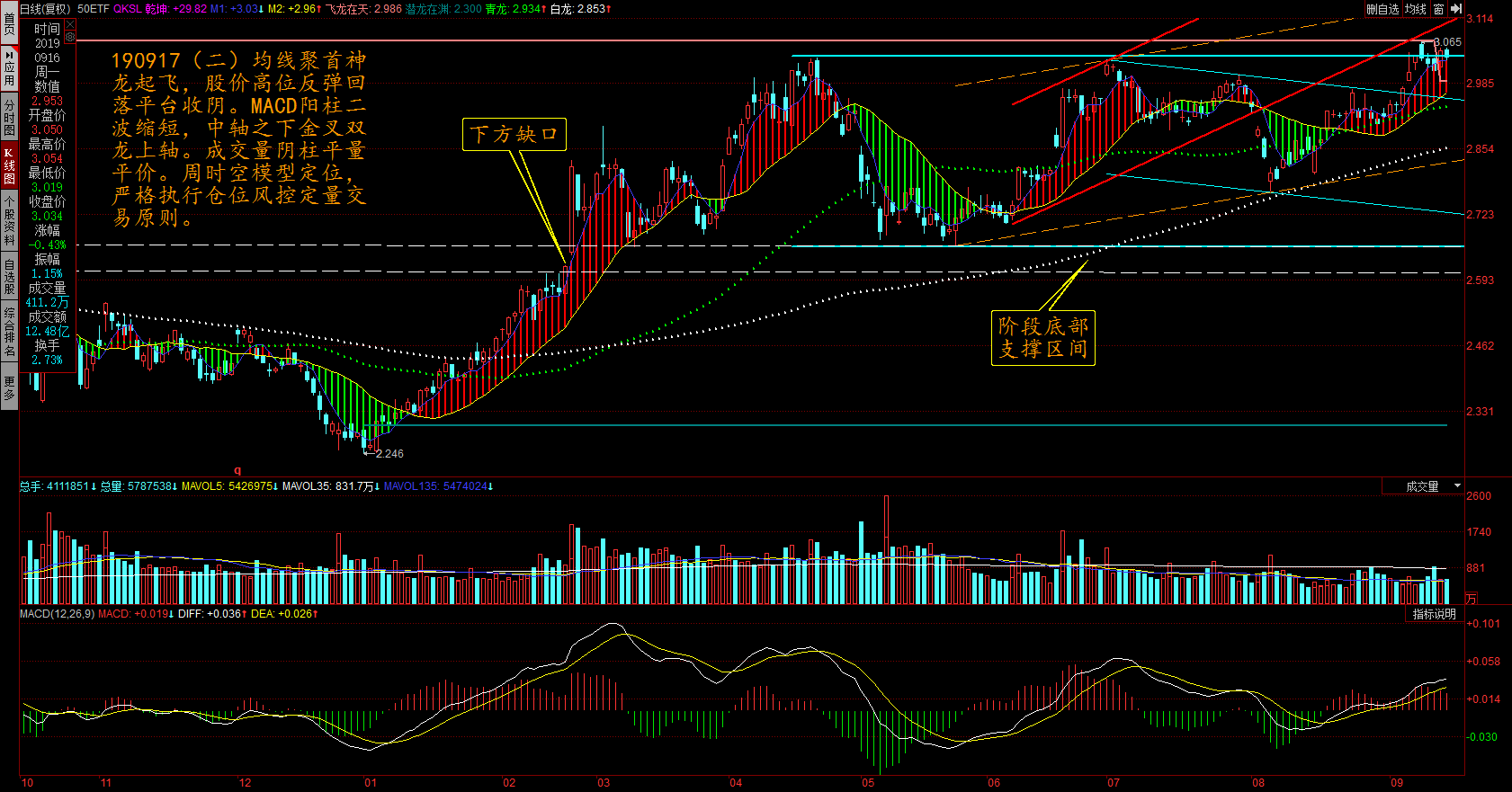
Task: Click the 09 month label on time axis
Action: click(1397, 783)
